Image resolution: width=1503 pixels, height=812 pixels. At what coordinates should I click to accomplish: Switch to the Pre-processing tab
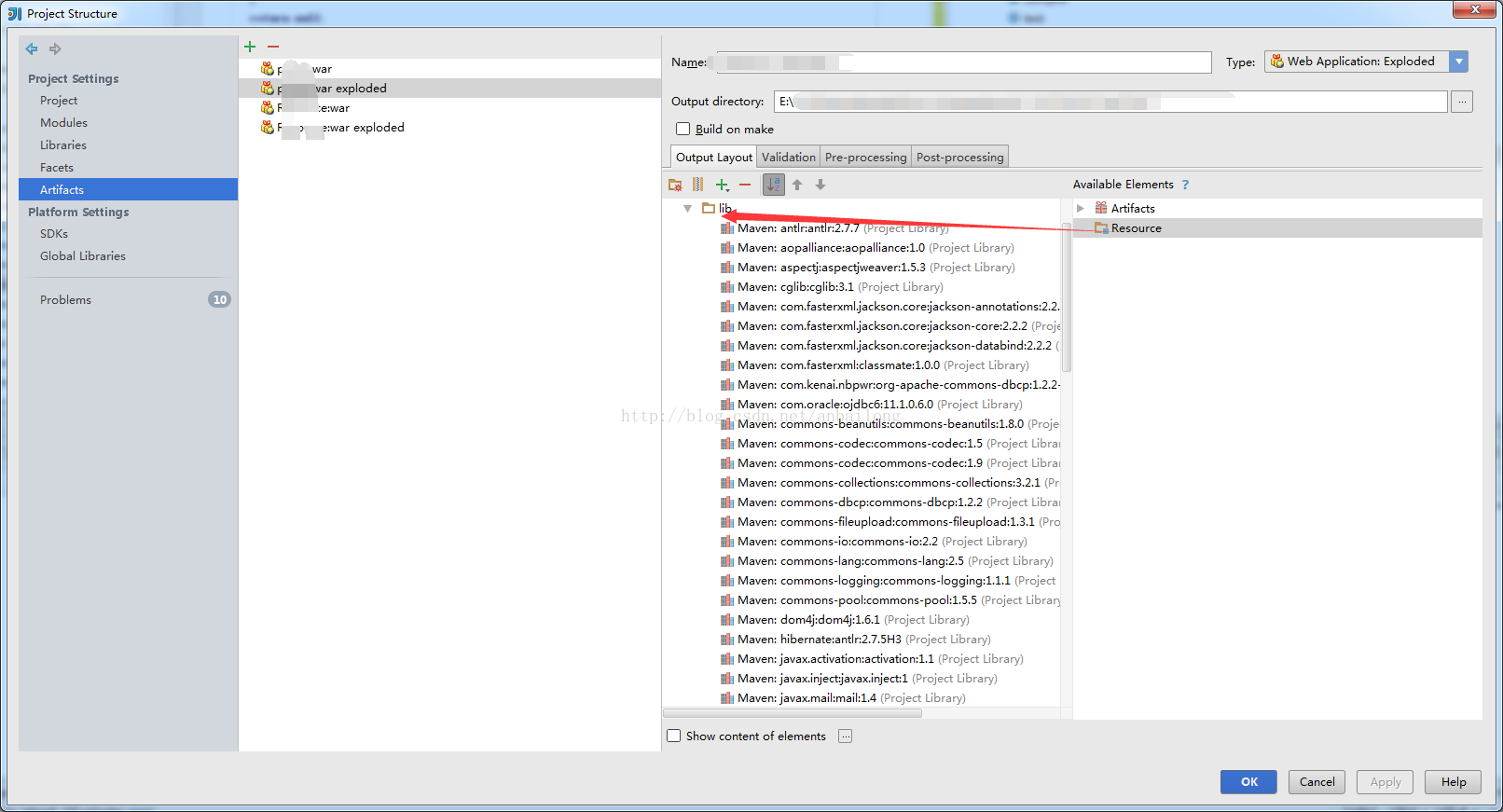click(x=866, y=157)
